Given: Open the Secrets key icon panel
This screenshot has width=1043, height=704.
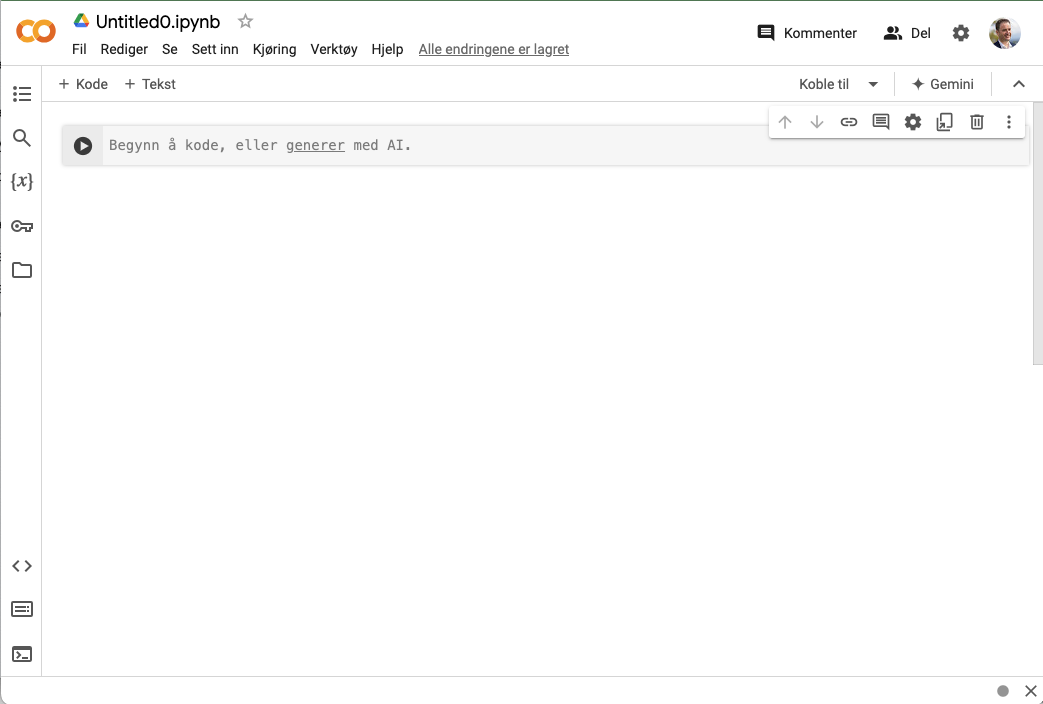Looking at the screenshot, I should 22,226.
